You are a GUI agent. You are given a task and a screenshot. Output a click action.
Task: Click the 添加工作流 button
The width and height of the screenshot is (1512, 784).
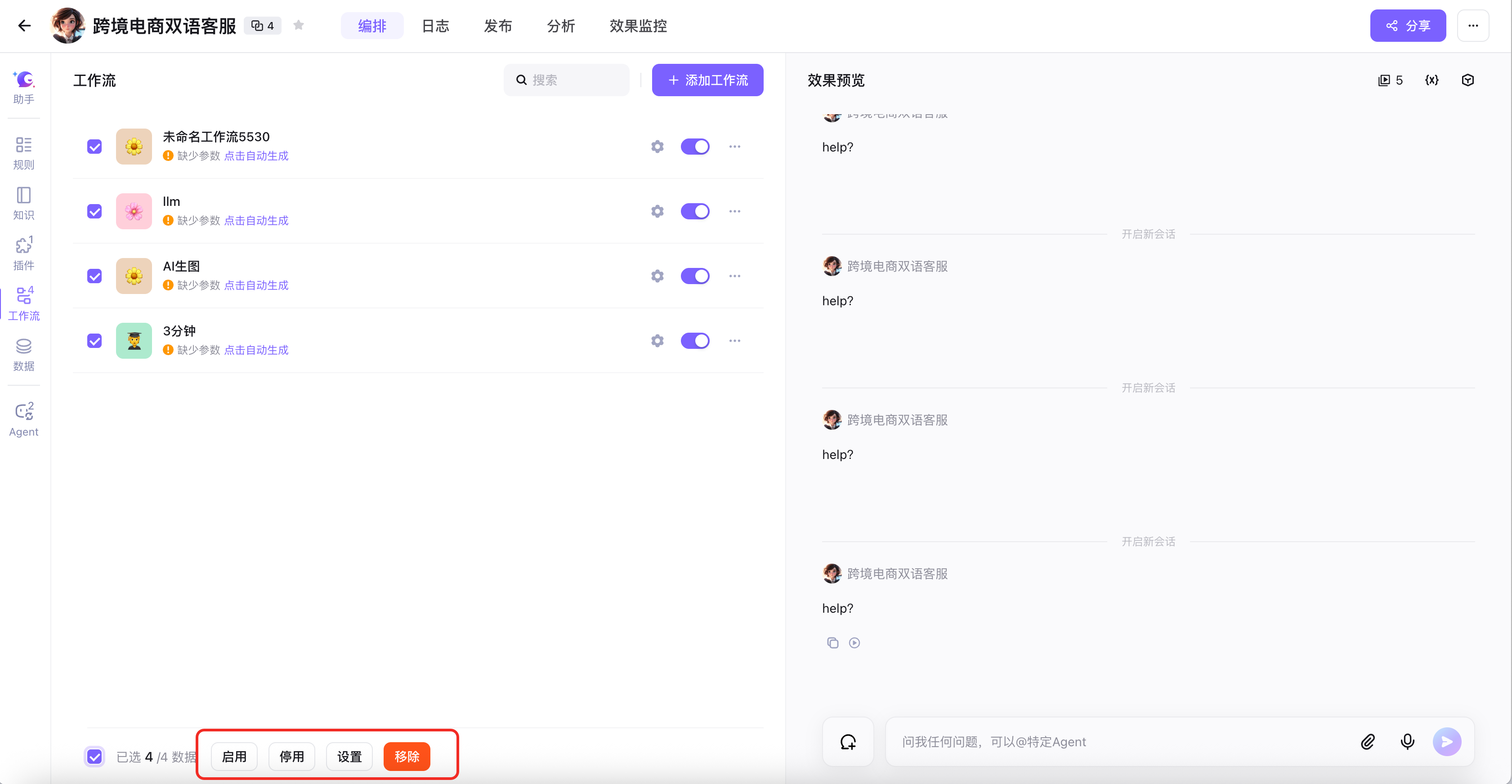(707, 80)
